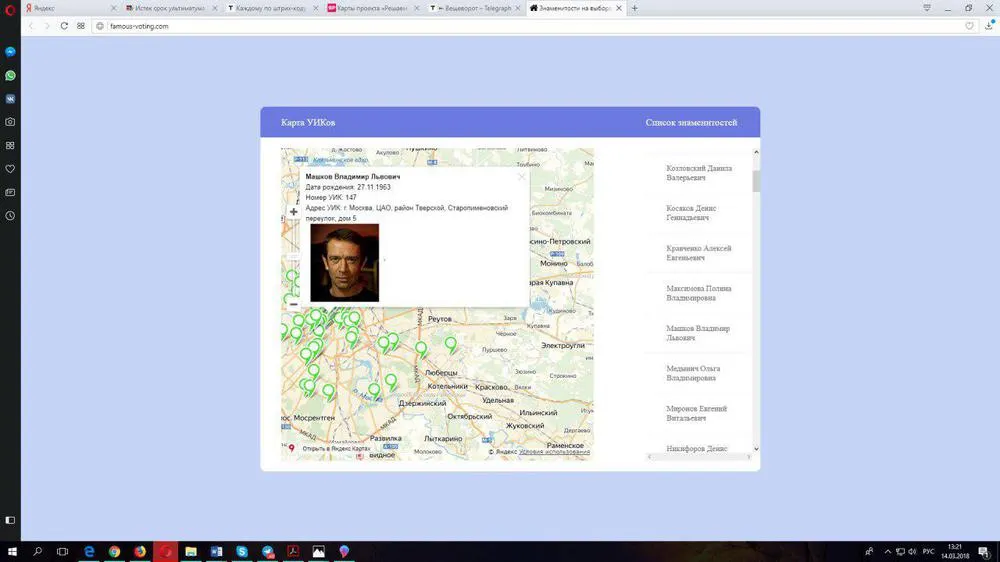The width and height of the screenshot is (1000, 562).
Task: Open Messenger in Opera sidebar
Action: click(10, 52)
